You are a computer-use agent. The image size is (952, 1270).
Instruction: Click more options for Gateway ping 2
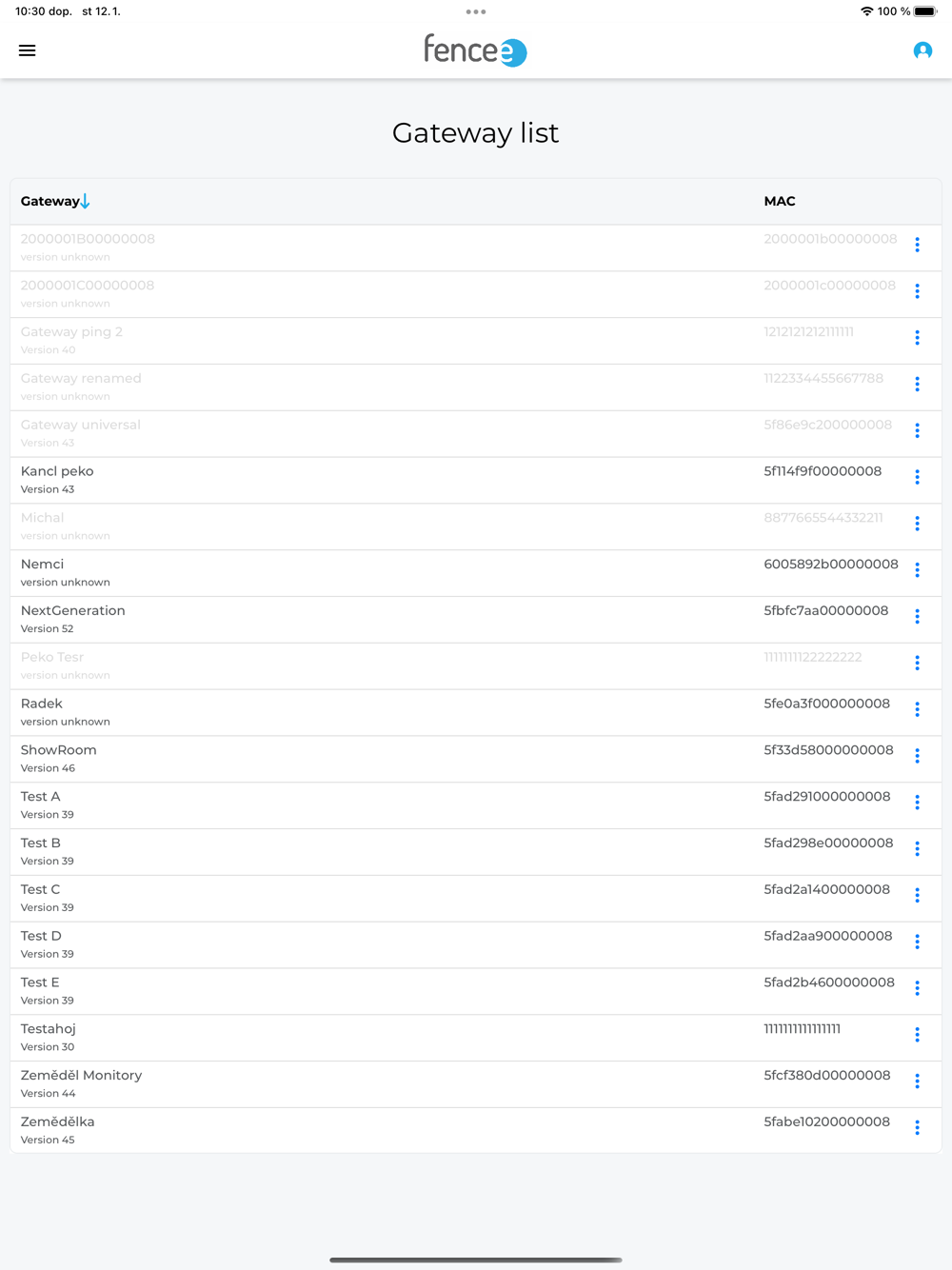point(917,338)
